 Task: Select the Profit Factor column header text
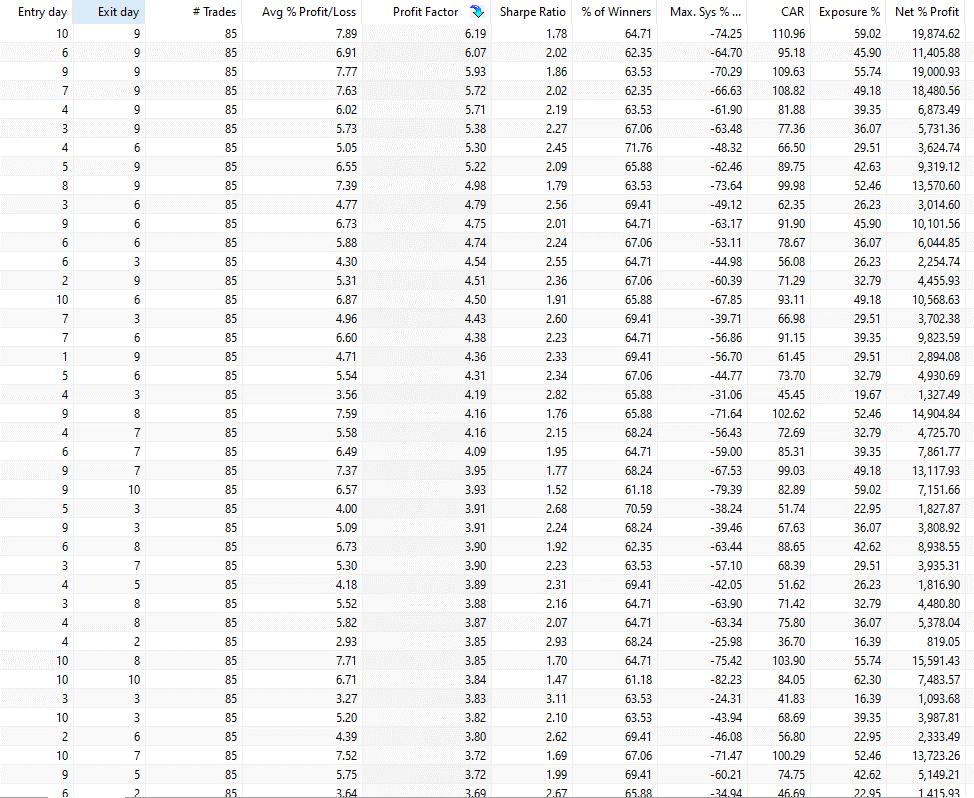click(425, 12)
